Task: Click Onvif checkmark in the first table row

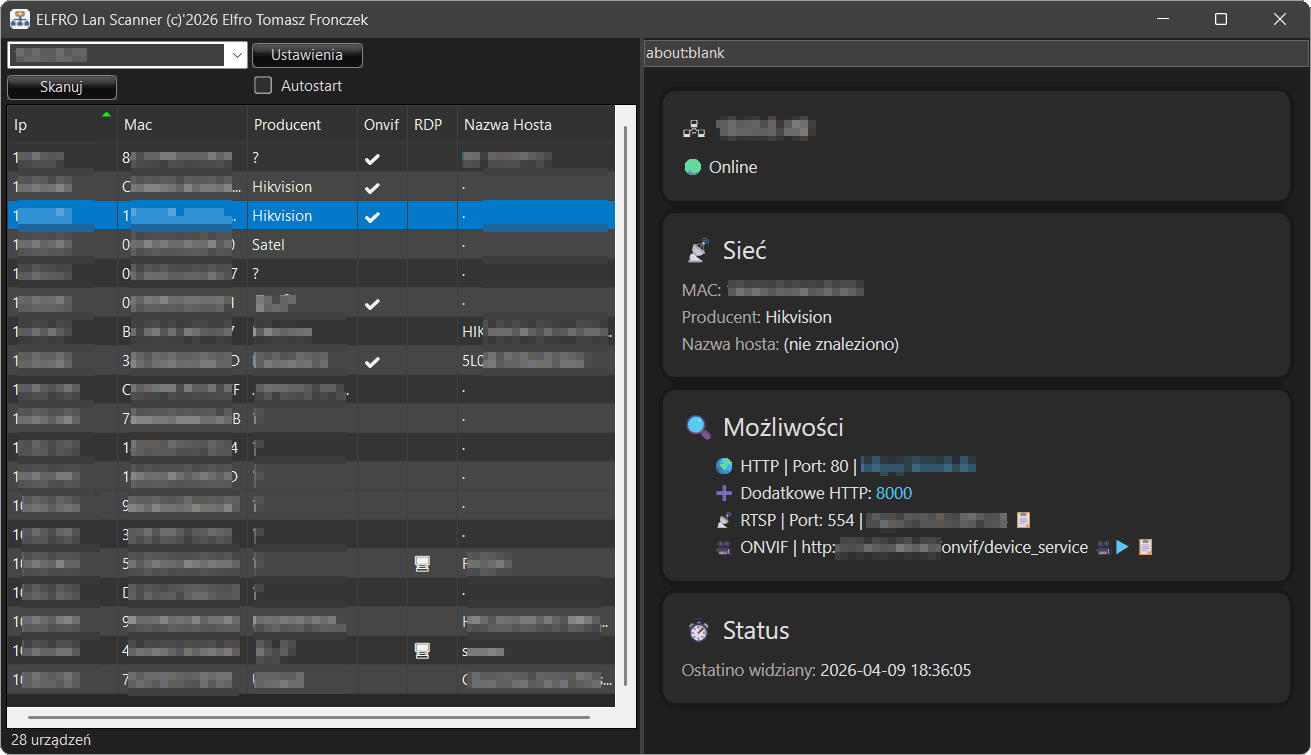Action: [372, 158]
